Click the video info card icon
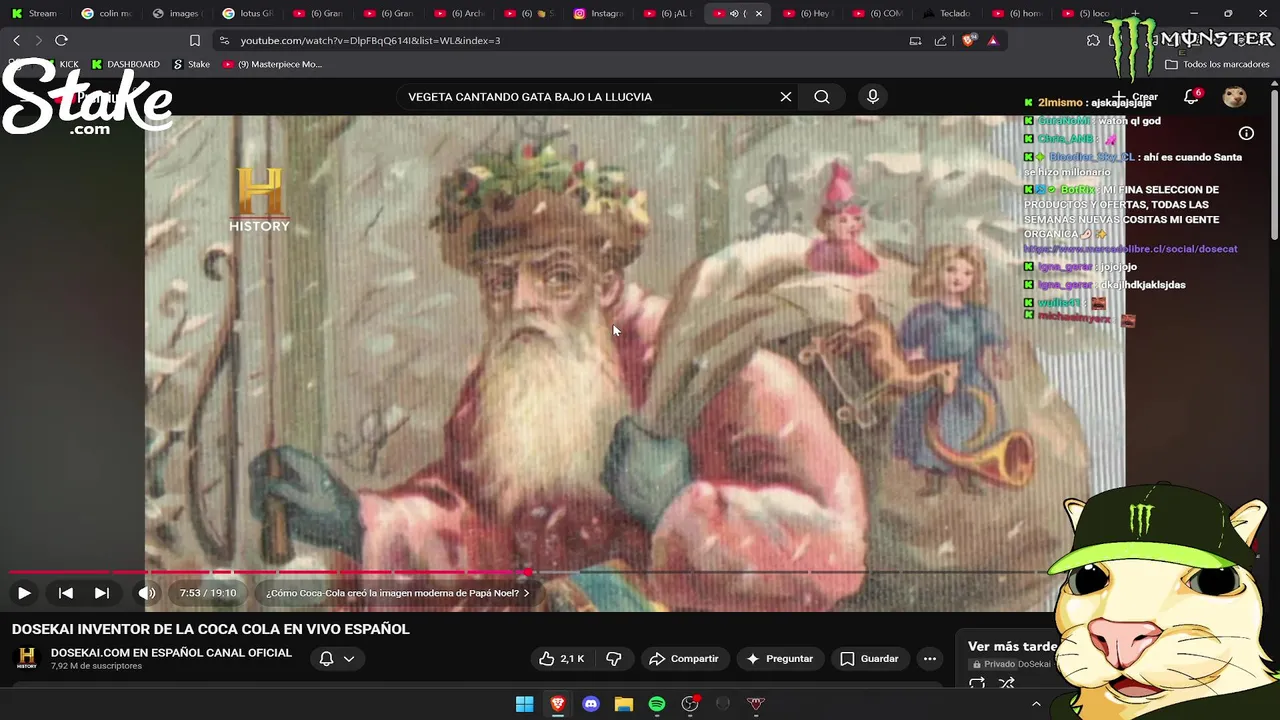Viewport: 1280px width, 720px height. [1246, 133]
